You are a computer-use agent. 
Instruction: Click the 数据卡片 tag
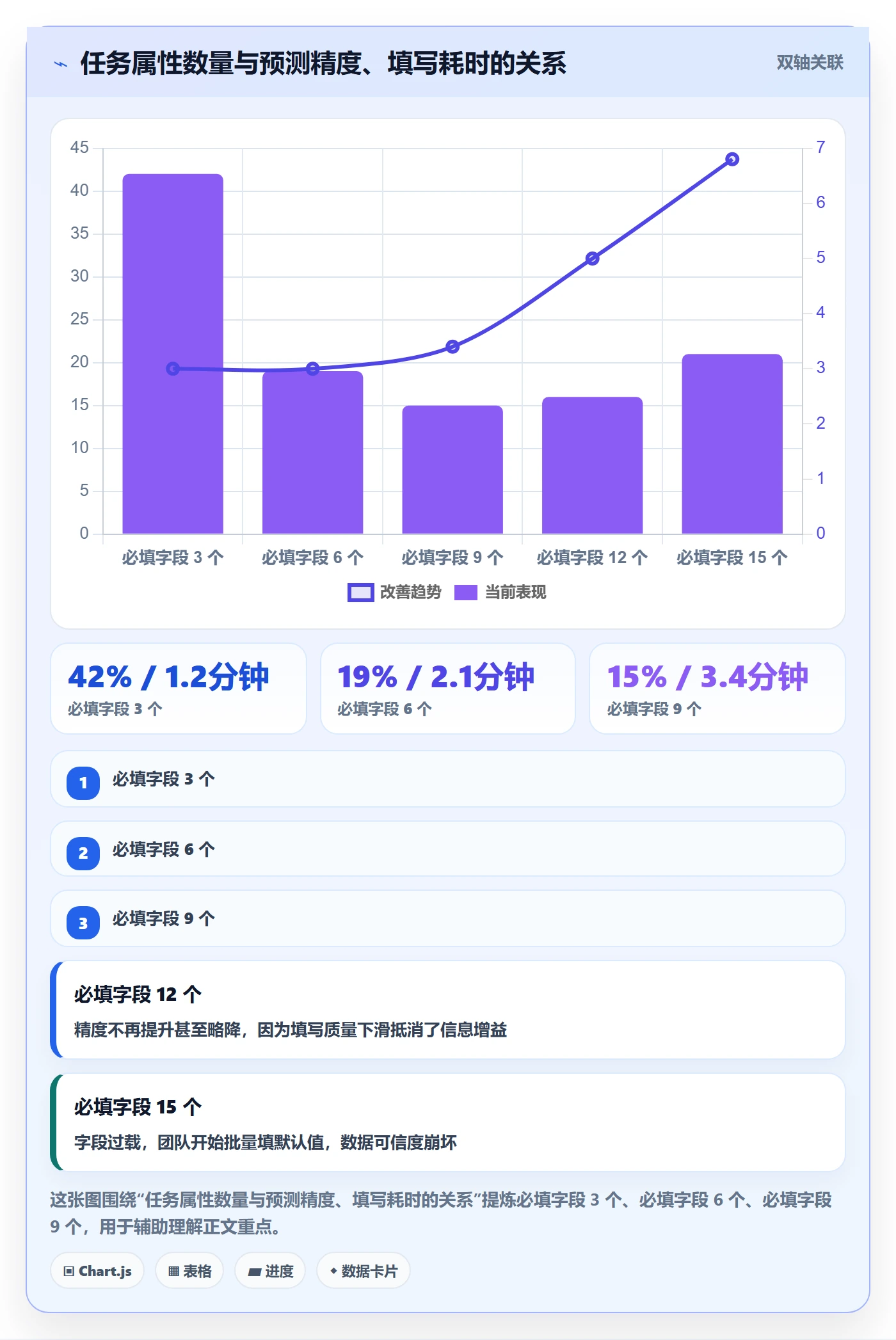(x=363, y=1271)
